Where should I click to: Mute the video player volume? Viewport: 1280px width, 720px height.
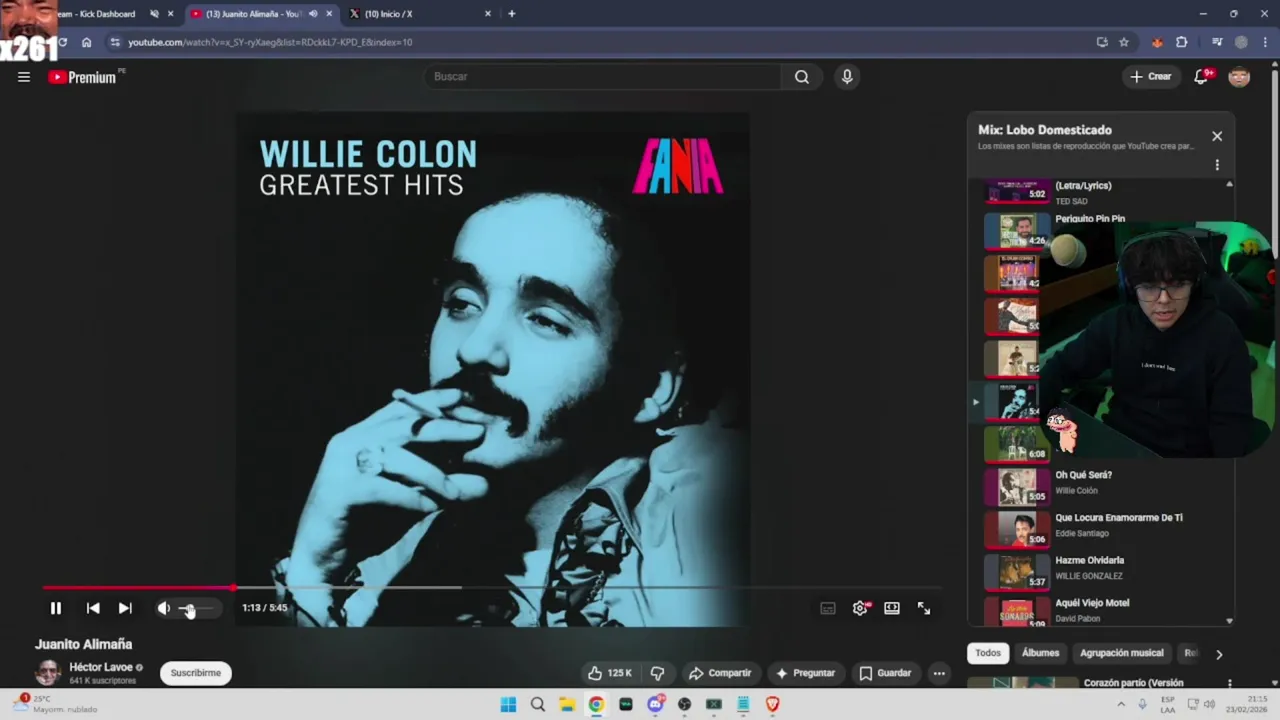[164, 608]
